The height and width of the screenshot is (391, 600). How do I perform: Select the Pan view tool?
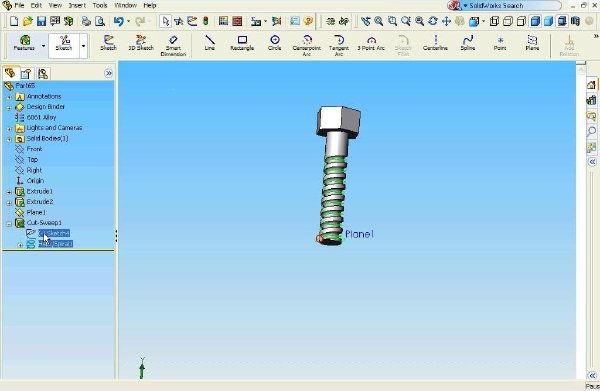pyautogui.click(x=446, y=21)
